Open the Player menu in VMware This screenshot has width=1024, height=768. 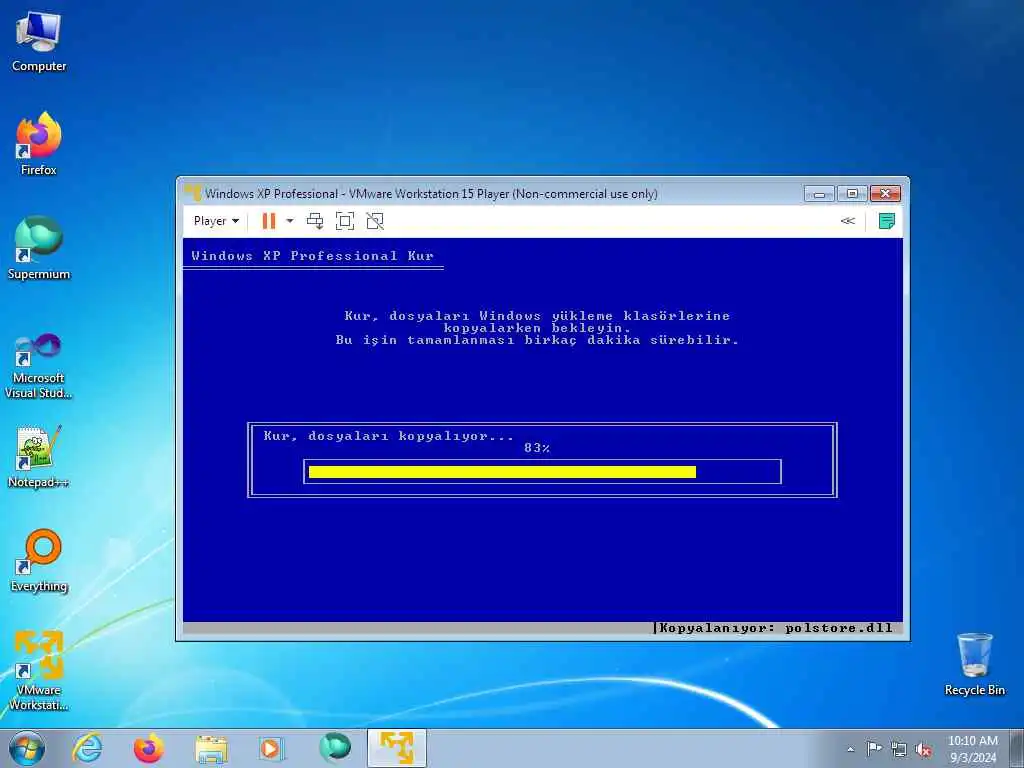point(216,221)
